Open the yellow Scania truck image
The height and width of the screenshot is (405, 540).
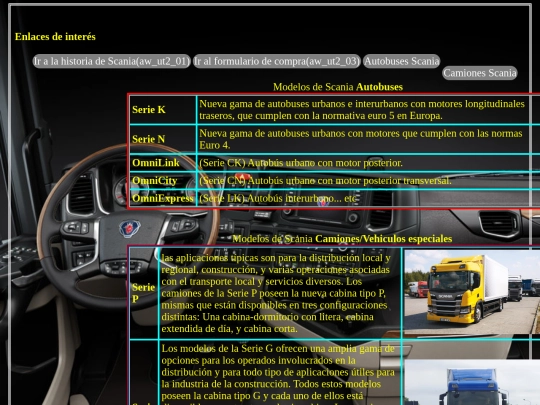tap(472, 292)
